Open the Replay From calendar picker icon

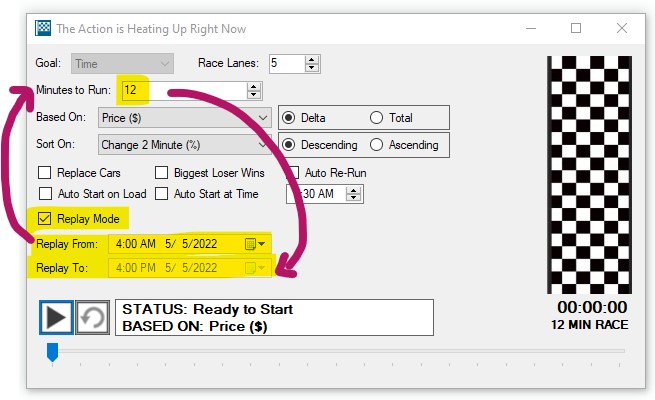[x=250, y=243]
